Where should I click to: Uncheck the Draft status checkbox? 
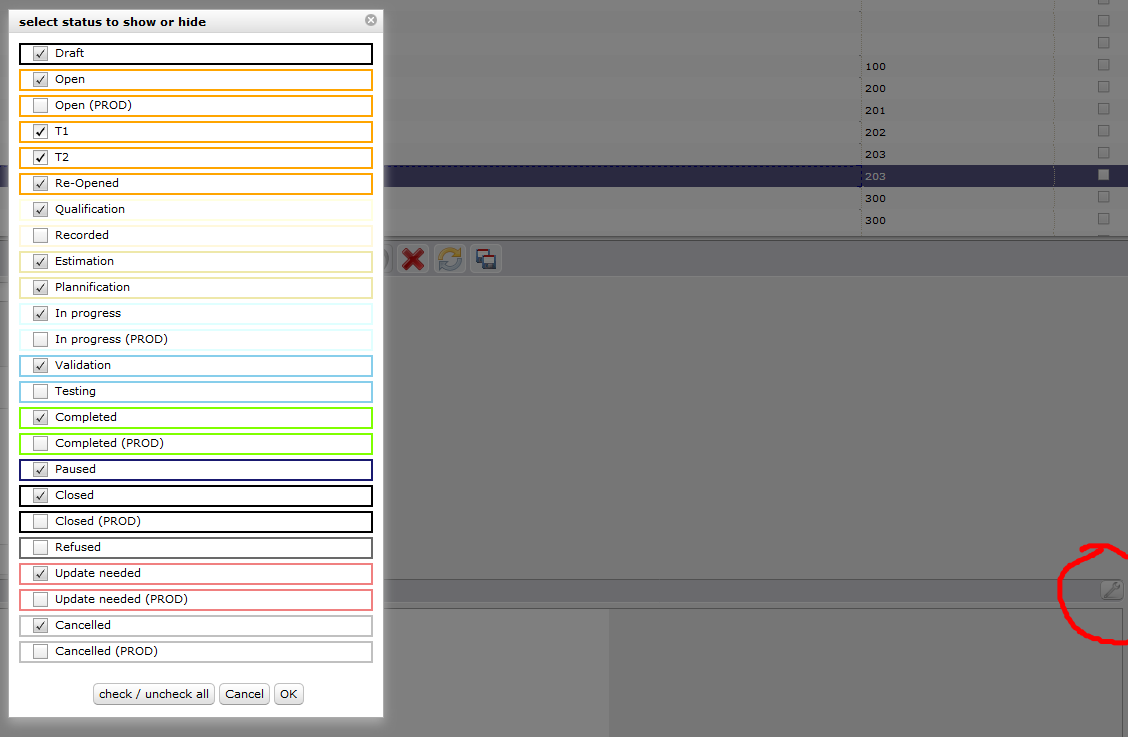(41, 54)
